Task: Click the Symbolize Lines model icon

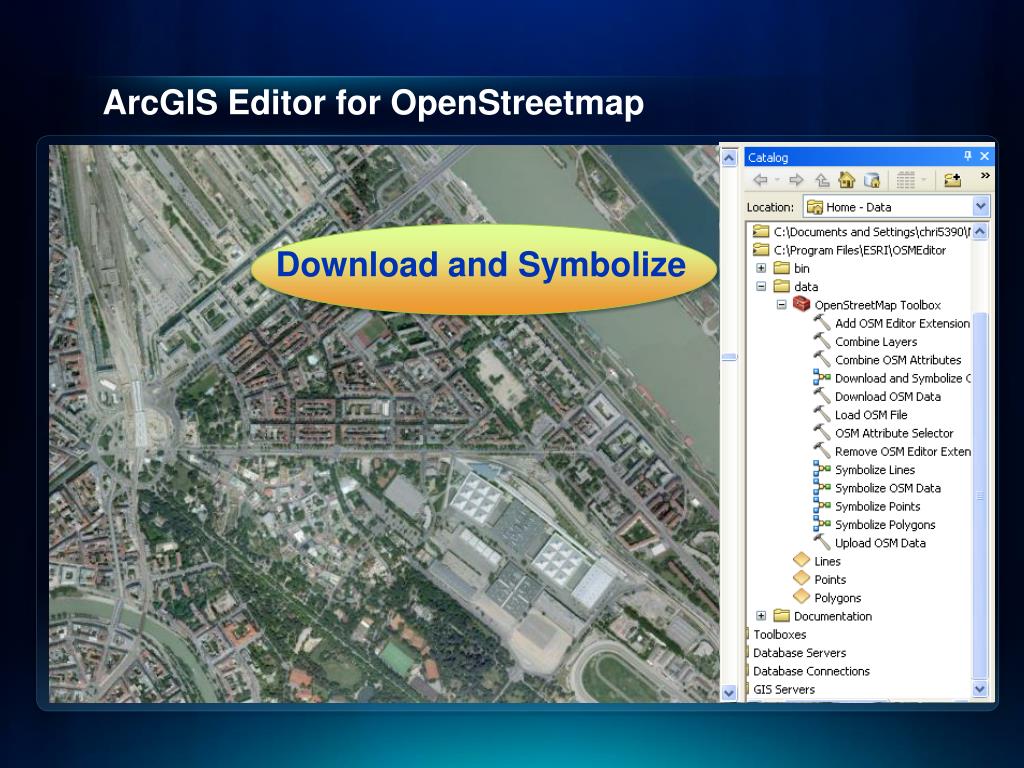Action: click(x=822, y=469)
